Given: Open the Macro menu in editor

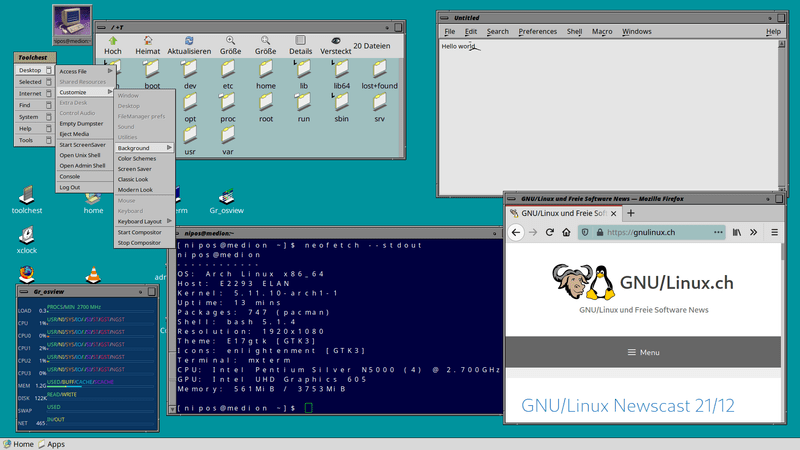Looking at the screenshot, I should pyautogui.click(x=602, y=31).
